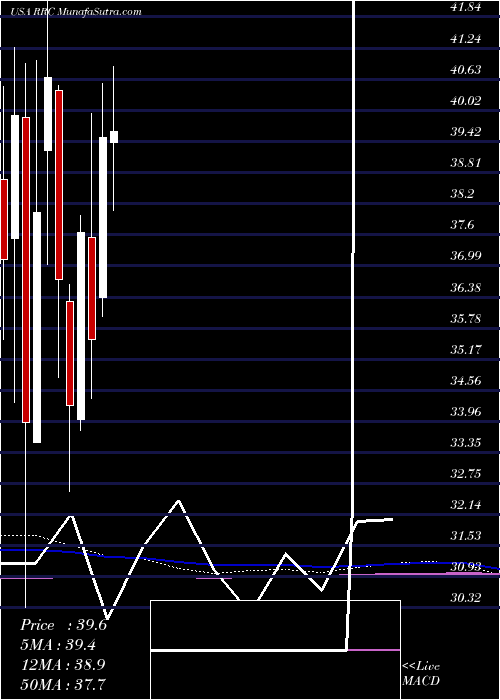
Task: Click the 12MA : 38.9 readout
Action: point(63,664)
